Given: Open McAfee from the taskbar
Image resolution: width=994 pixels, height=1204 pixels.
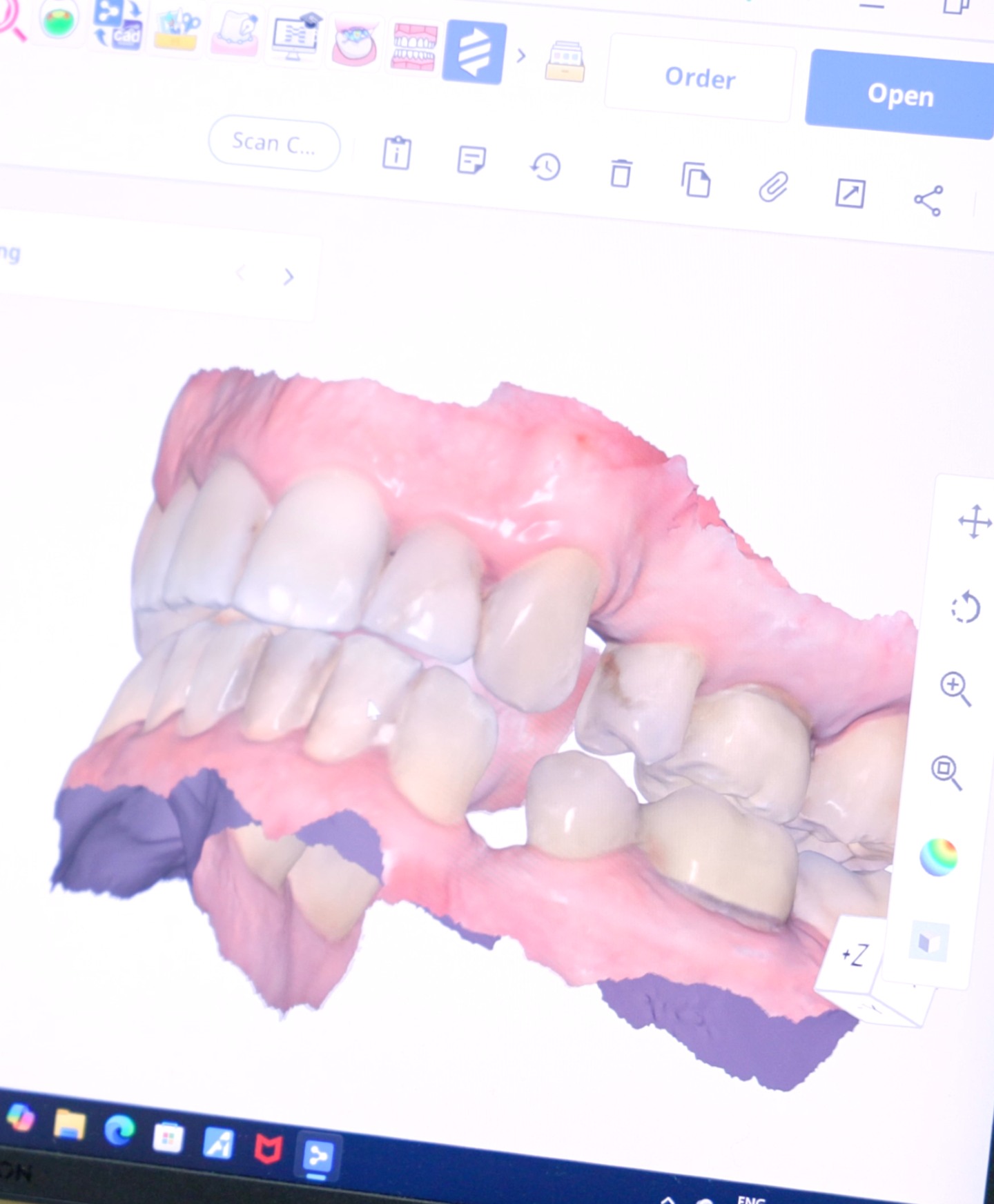Looking at the screenshot, I should 267,1149.
